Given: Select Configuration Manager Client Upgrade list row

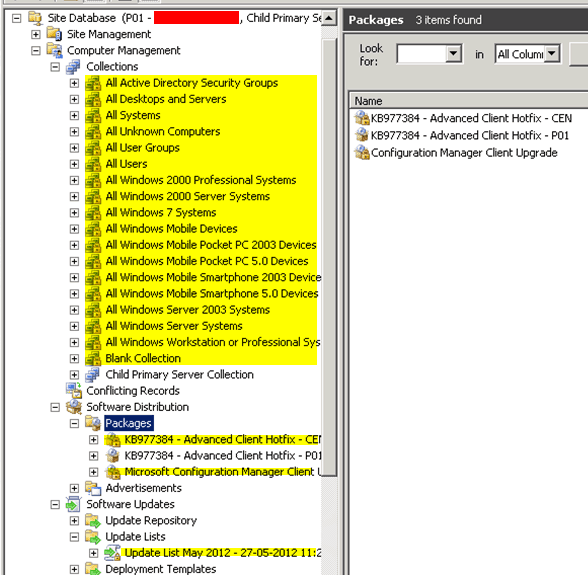Looking at the screenshot, I should (464, 153).
